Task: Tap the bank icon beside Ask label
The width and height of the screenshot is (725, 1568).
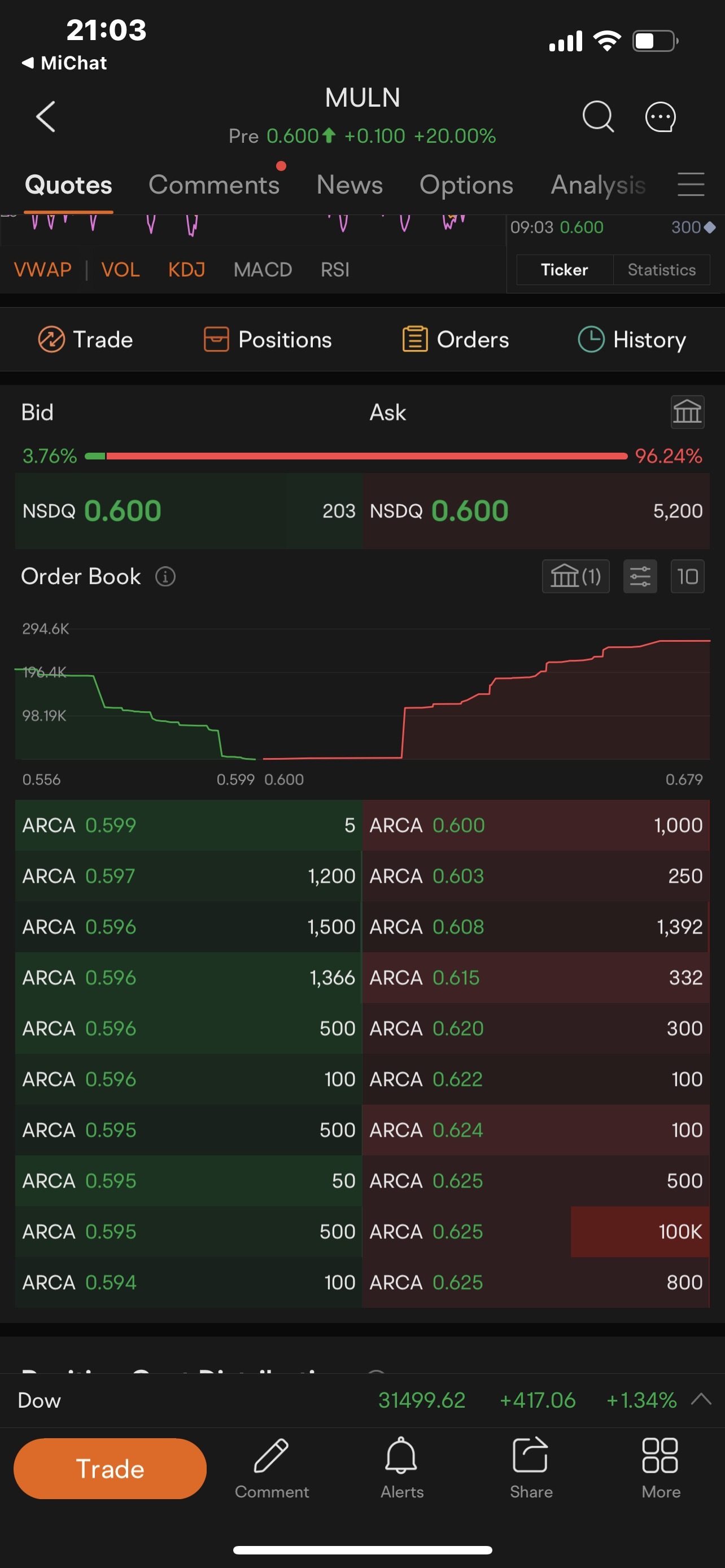Action: (687, 412)
